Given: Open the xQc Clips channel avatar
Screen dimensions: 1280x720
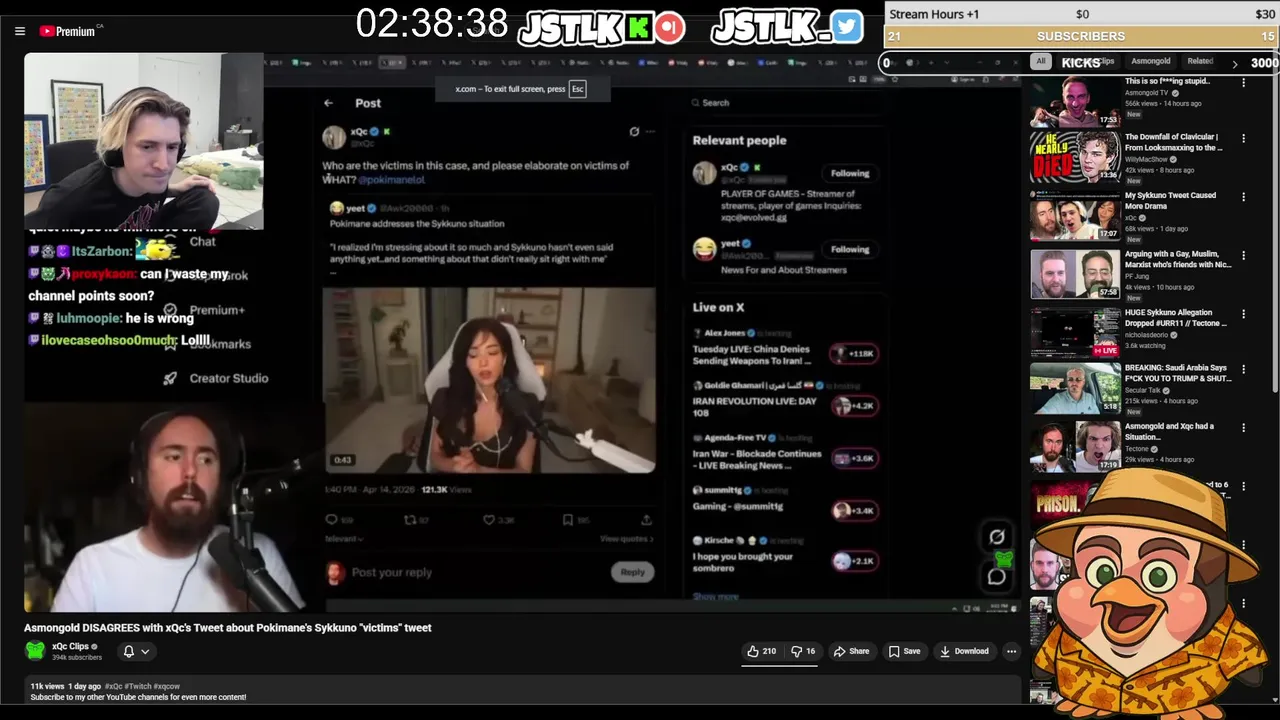Looking at the screenshot, I should point(35,651).
